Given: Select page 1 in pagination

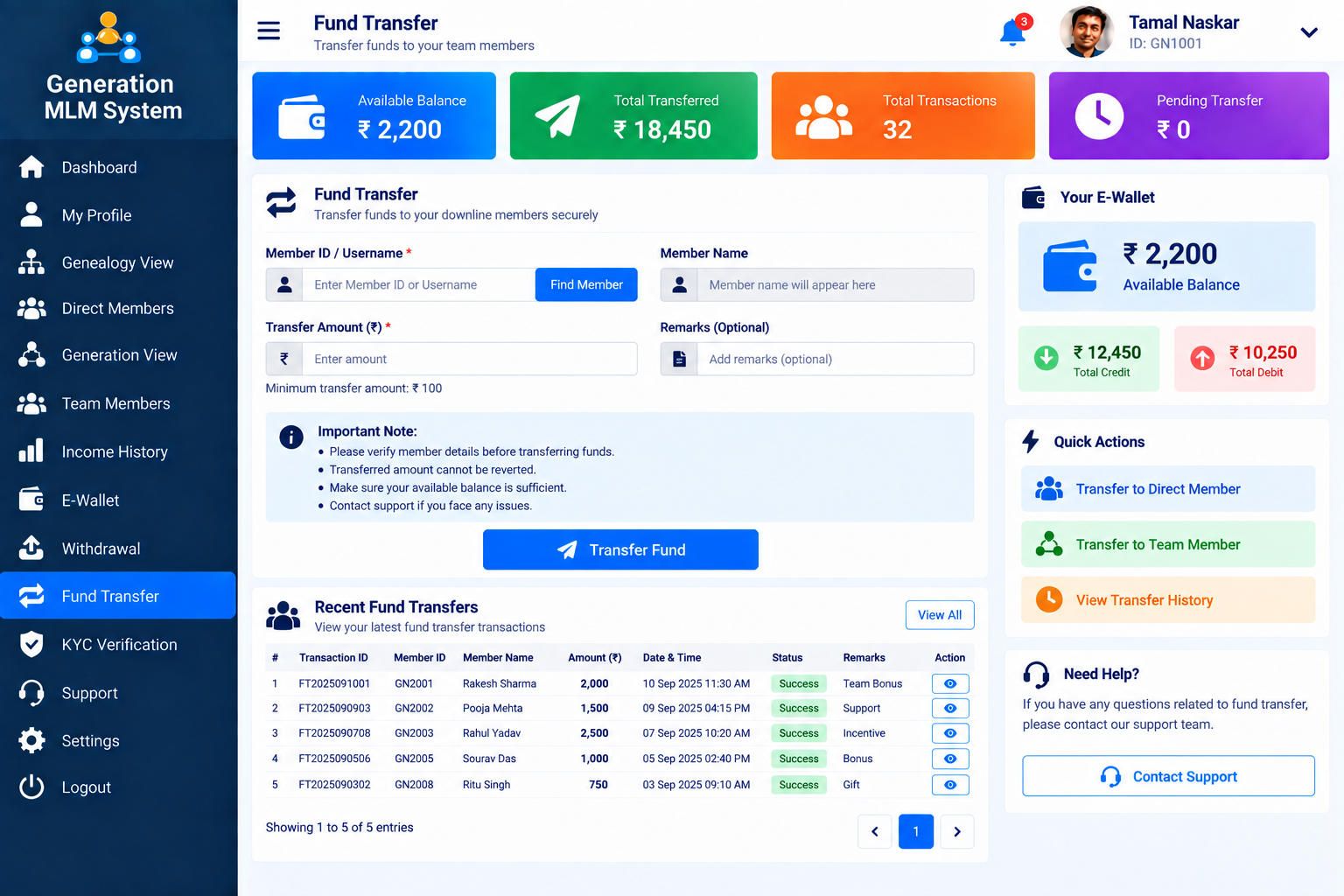Looking at the screenshot, I should pos(916,831).
